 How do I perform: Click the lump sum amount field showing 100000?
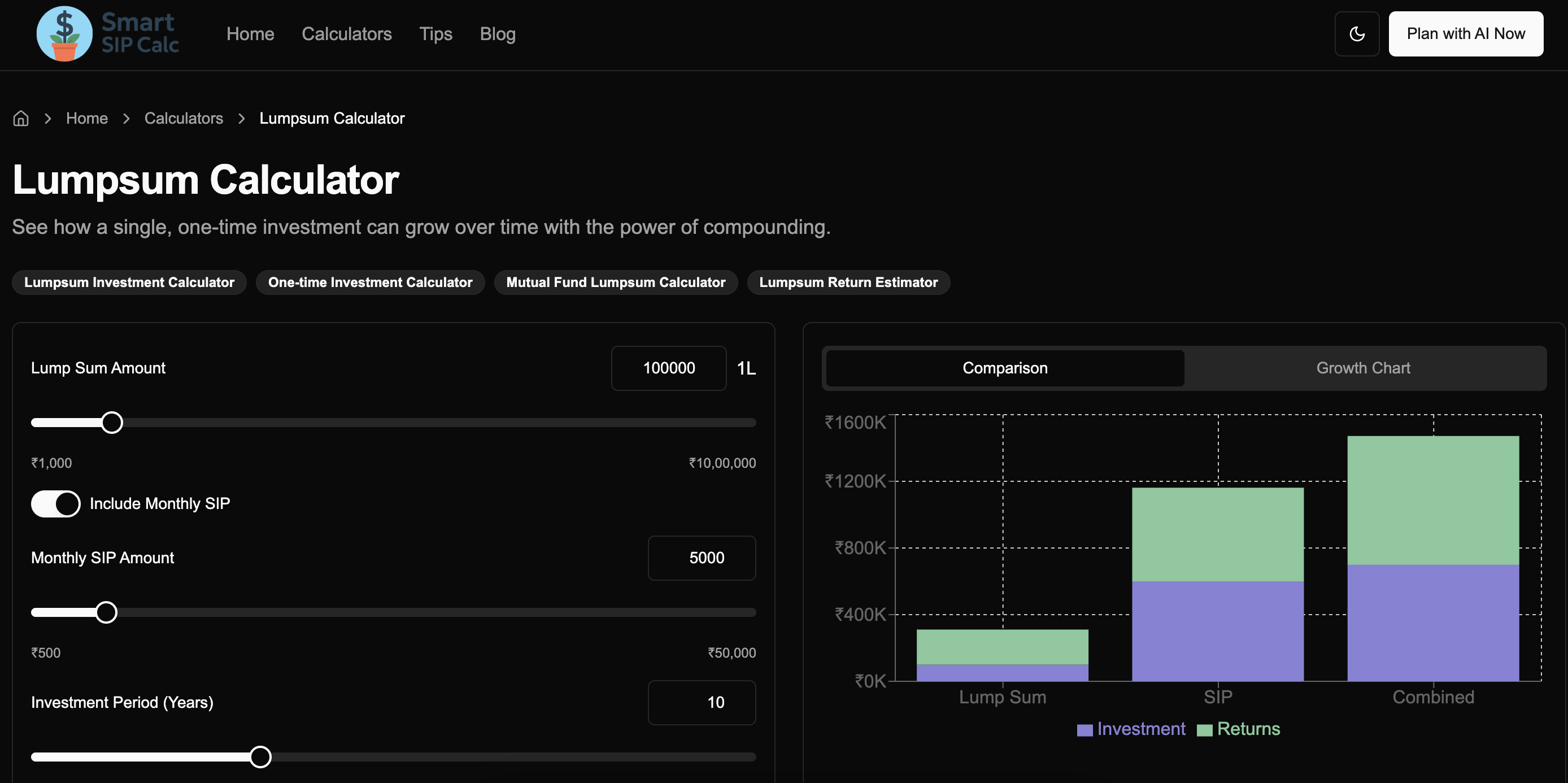click(668, 368)
